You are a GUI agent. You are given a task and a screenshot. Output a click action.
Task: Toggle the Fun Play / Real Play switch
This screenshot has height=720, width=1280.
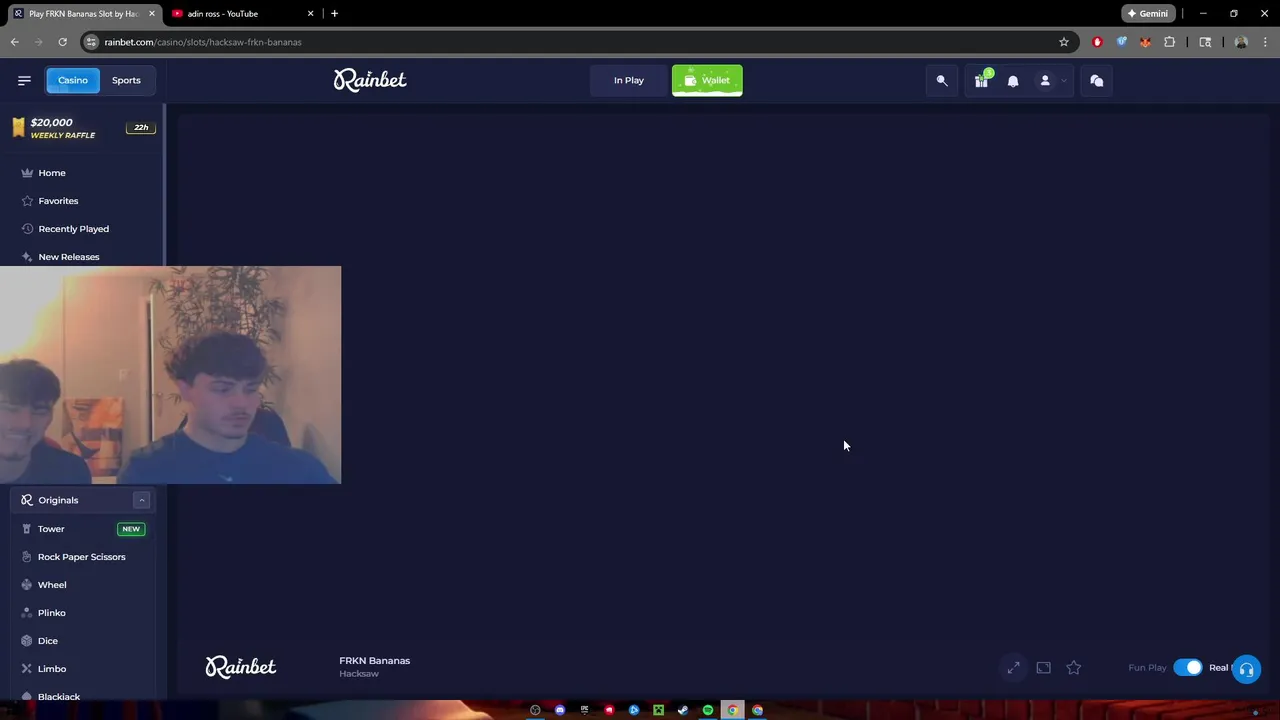(x=1188, y=667)
